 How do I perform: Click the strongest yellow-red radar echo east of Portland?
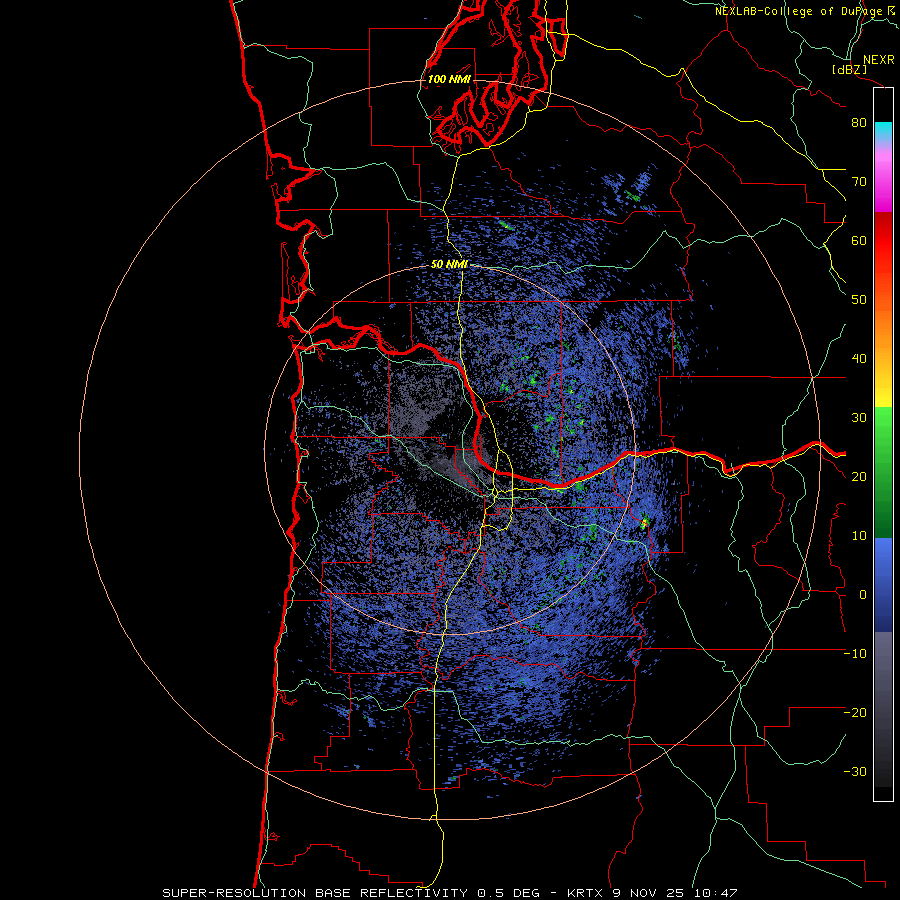644,522
